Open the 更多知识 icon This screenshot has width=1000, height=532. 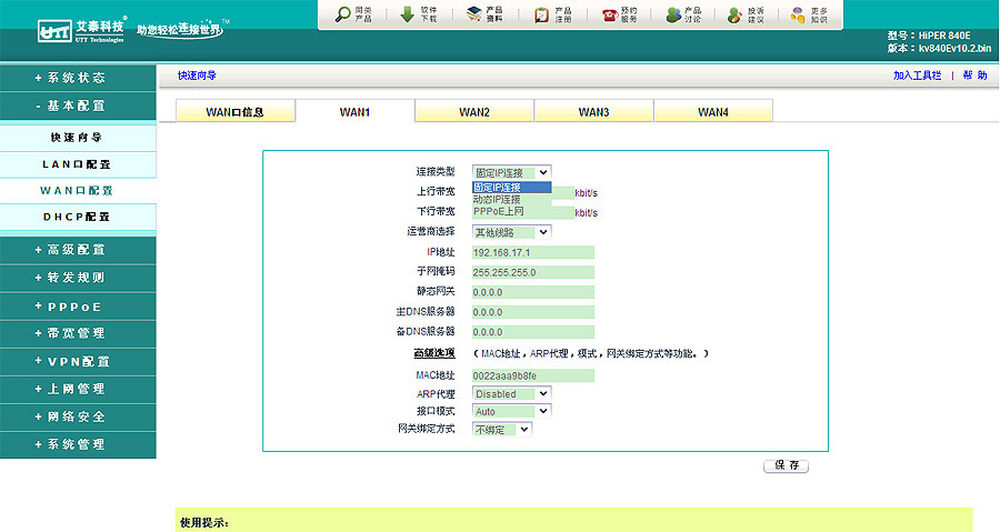pos(797,14)
